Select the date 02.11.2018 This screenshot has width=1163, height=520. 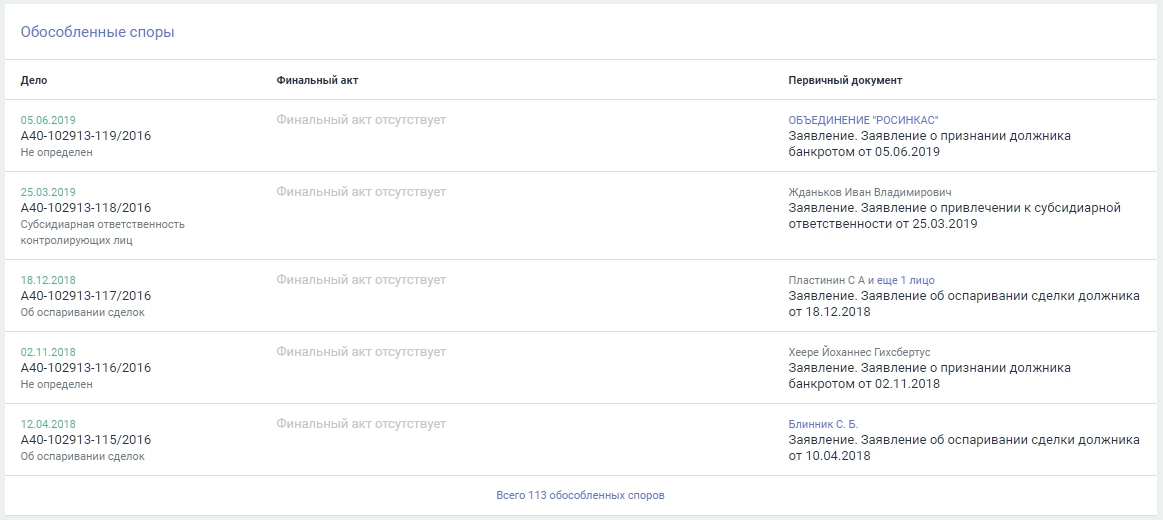pos(48,352)
